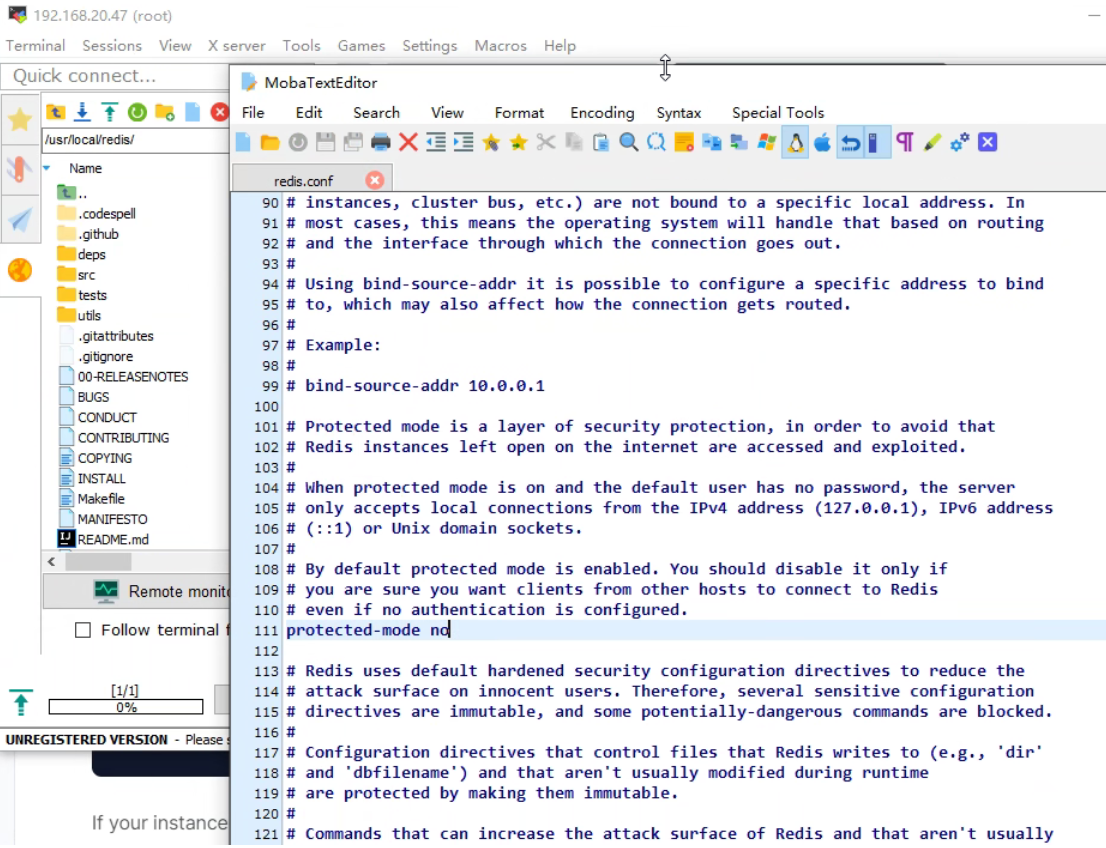The width and height of the screenshot is (1106, 848).
Task: Click the green highlighter marker icon
Action: point(932,143)
